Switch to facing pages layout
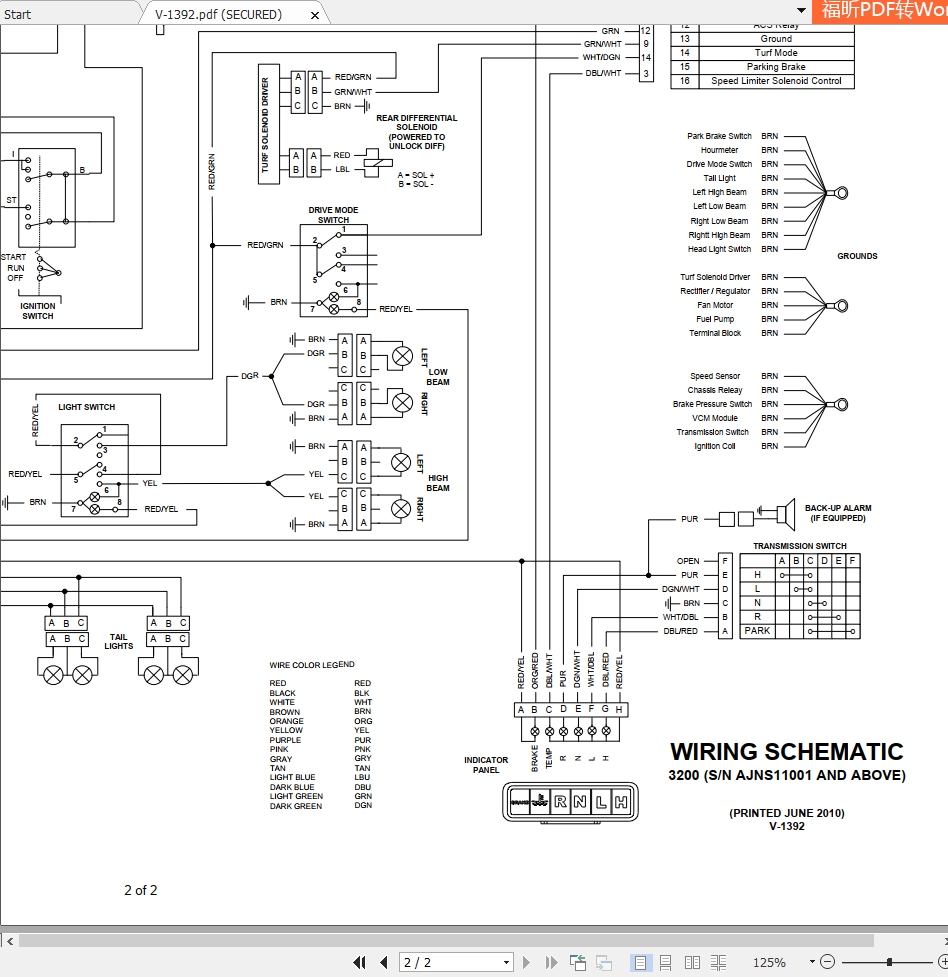 pos(690,962)
